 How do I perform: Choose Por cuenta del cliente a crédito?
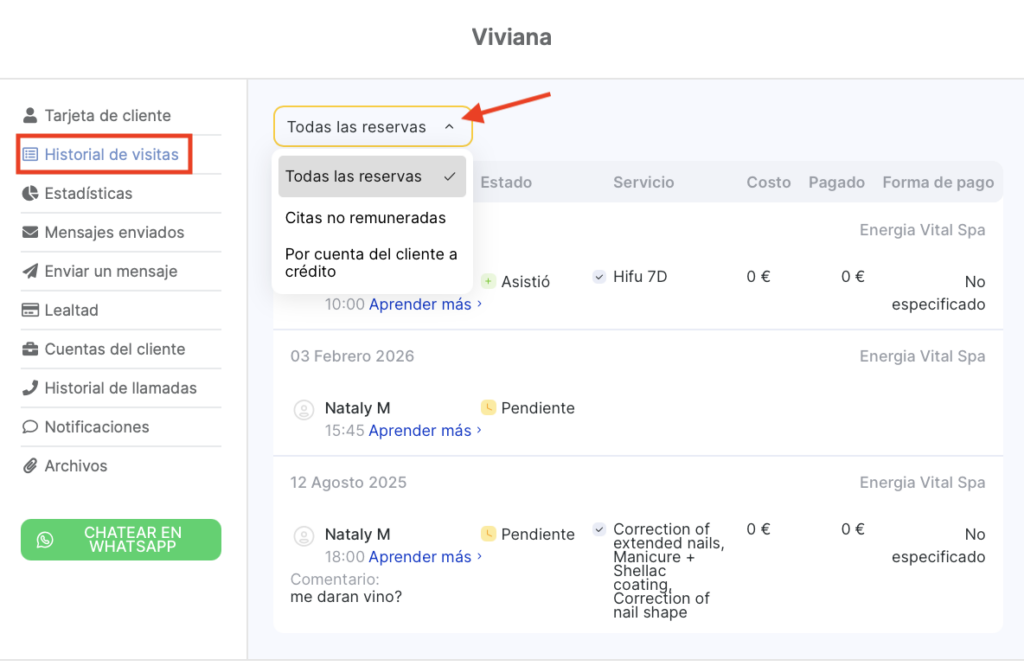(371, 263)
